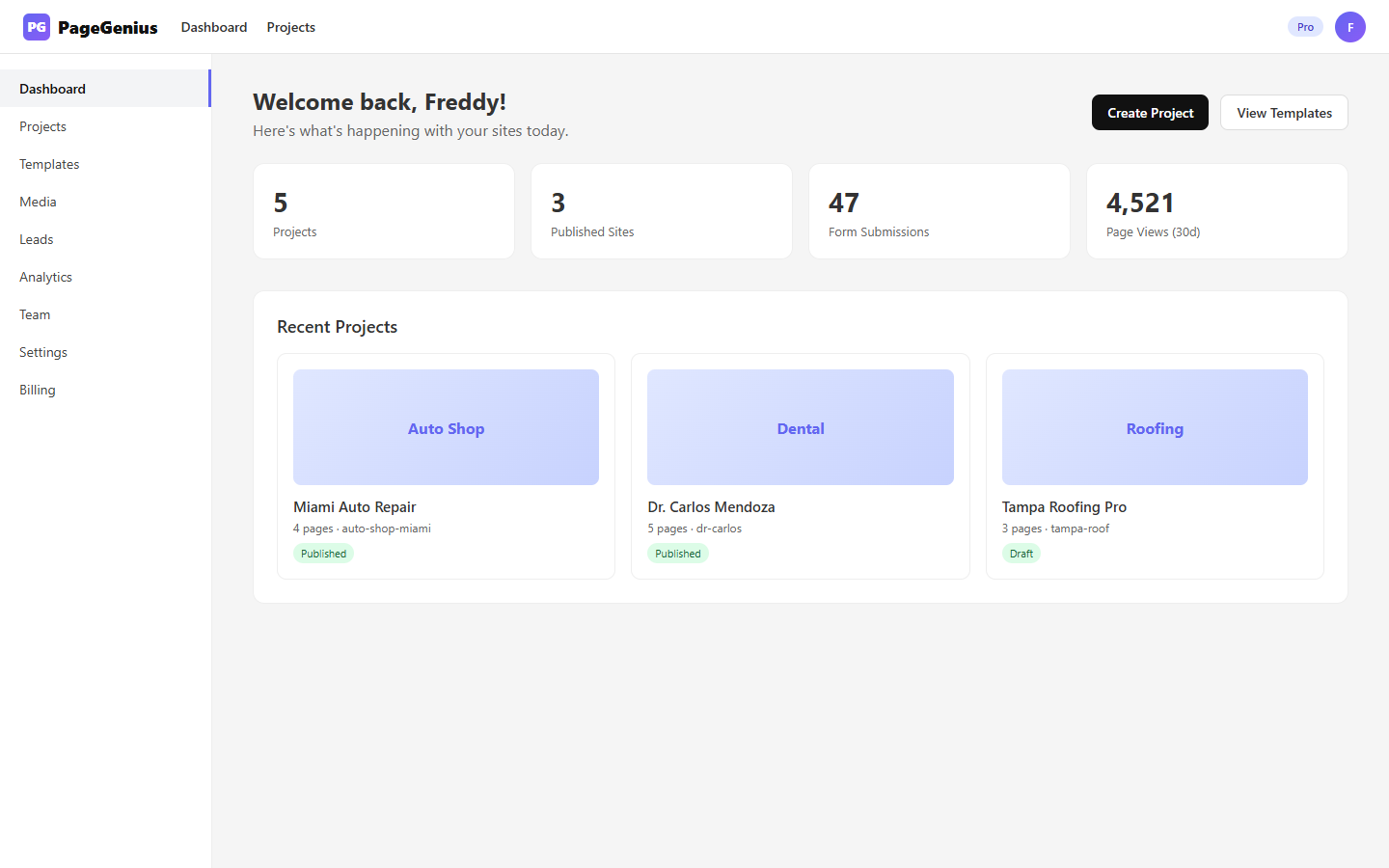Click 'Here's what's happening' subtitle text

[x=411, y=131]
